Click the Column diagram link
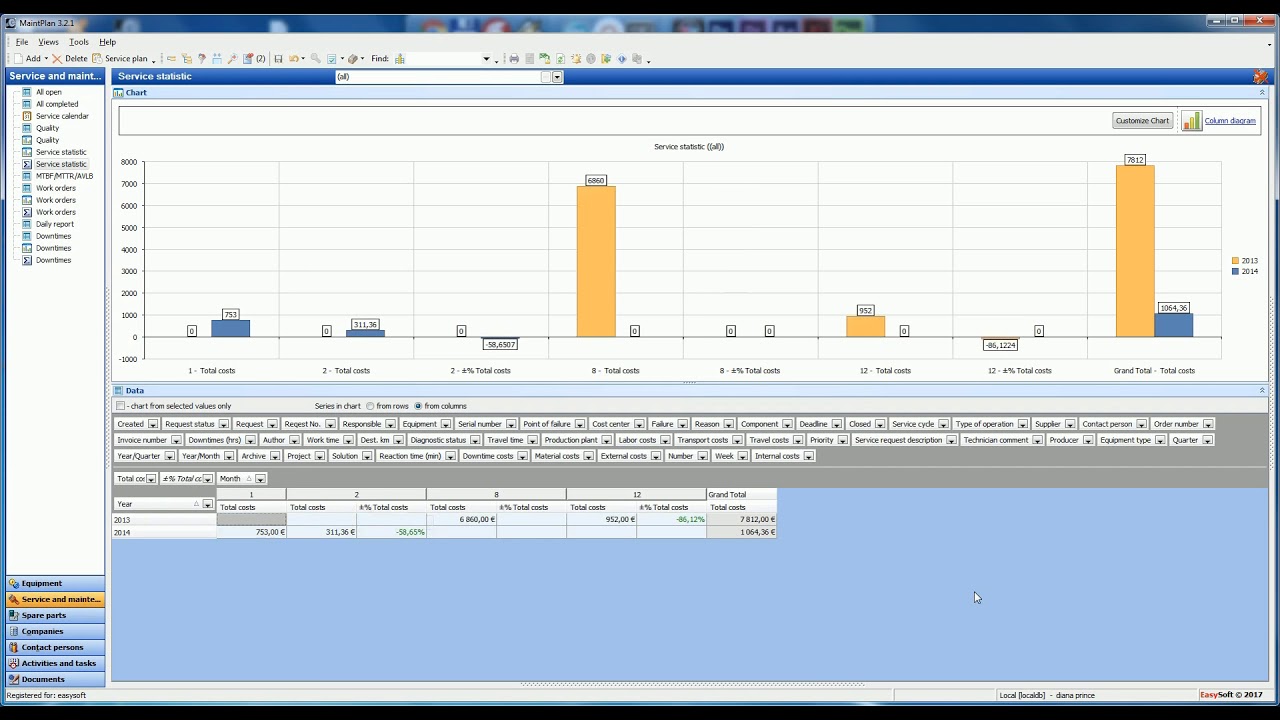The width and height of the screenshot is (1280, 720). tap(1230, 120)
